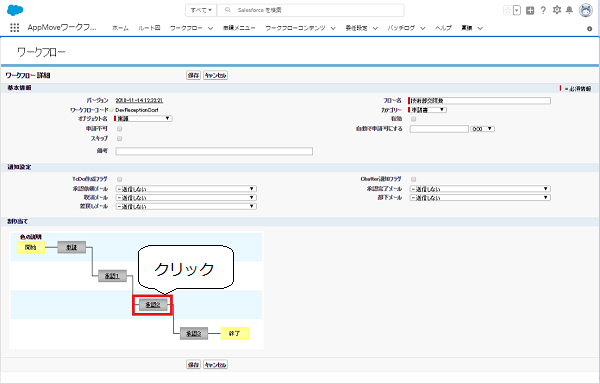Click the top 保存 button

194,75
